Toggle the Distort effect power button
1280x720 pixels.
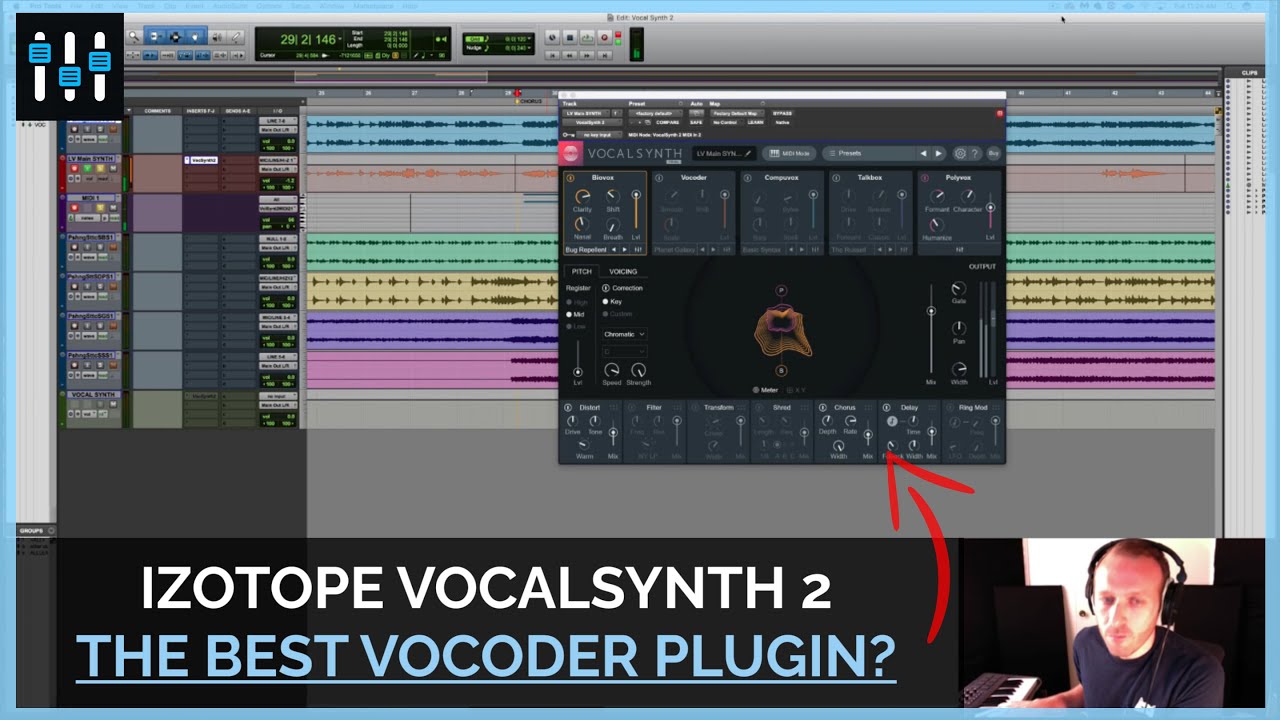pyautogui.click(x=567, y=407)
